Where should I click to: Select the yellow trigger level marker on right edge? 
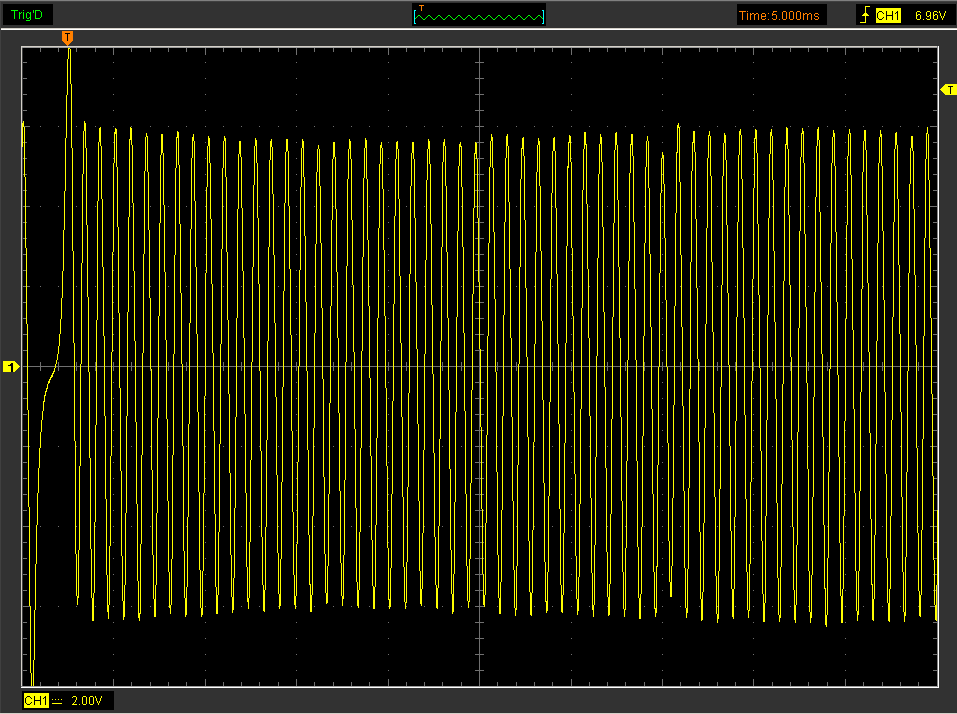click(x=948, y=90)
